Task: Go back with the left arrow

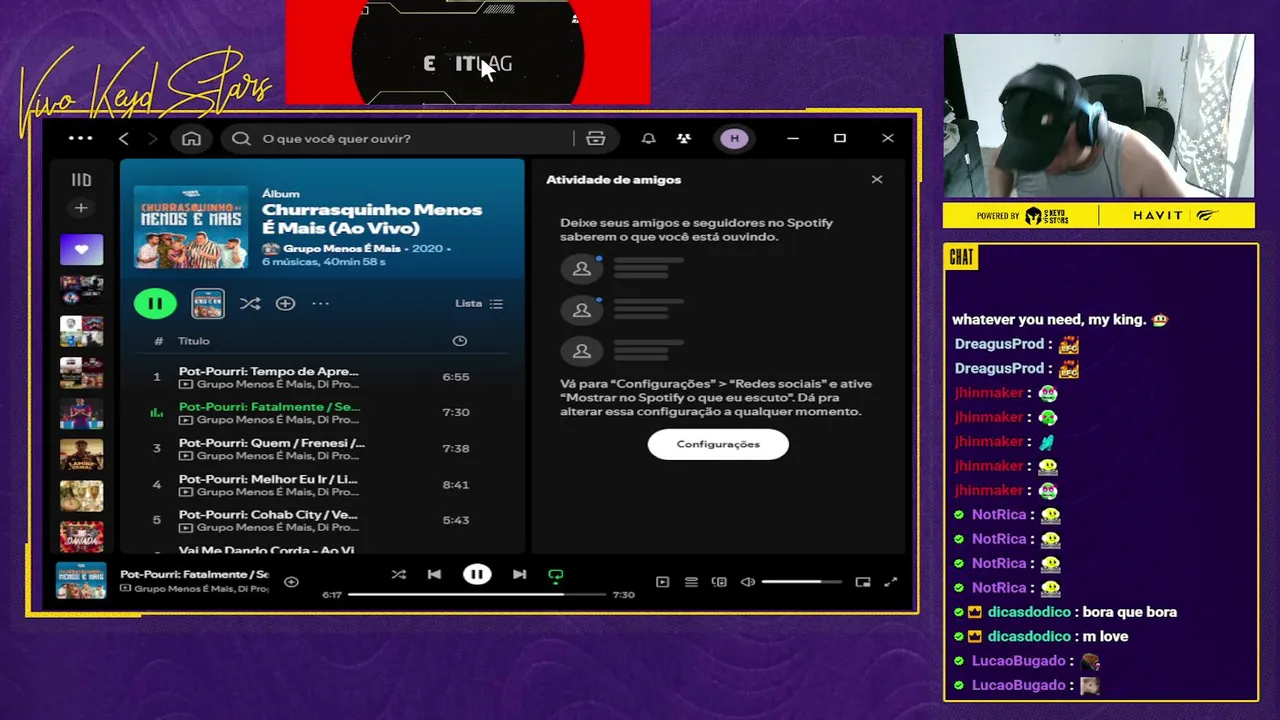Action: (x=124, y=138)
